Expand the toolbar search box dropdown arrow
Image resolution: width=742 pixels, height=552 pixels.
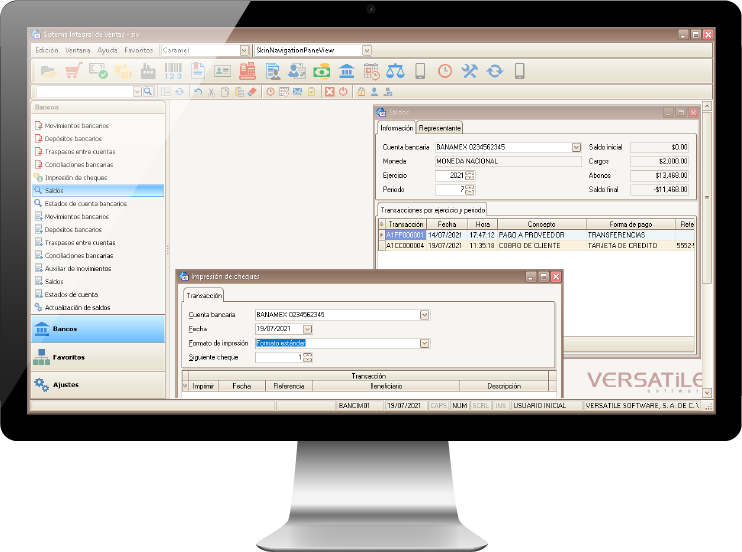[x=137, y=91]
